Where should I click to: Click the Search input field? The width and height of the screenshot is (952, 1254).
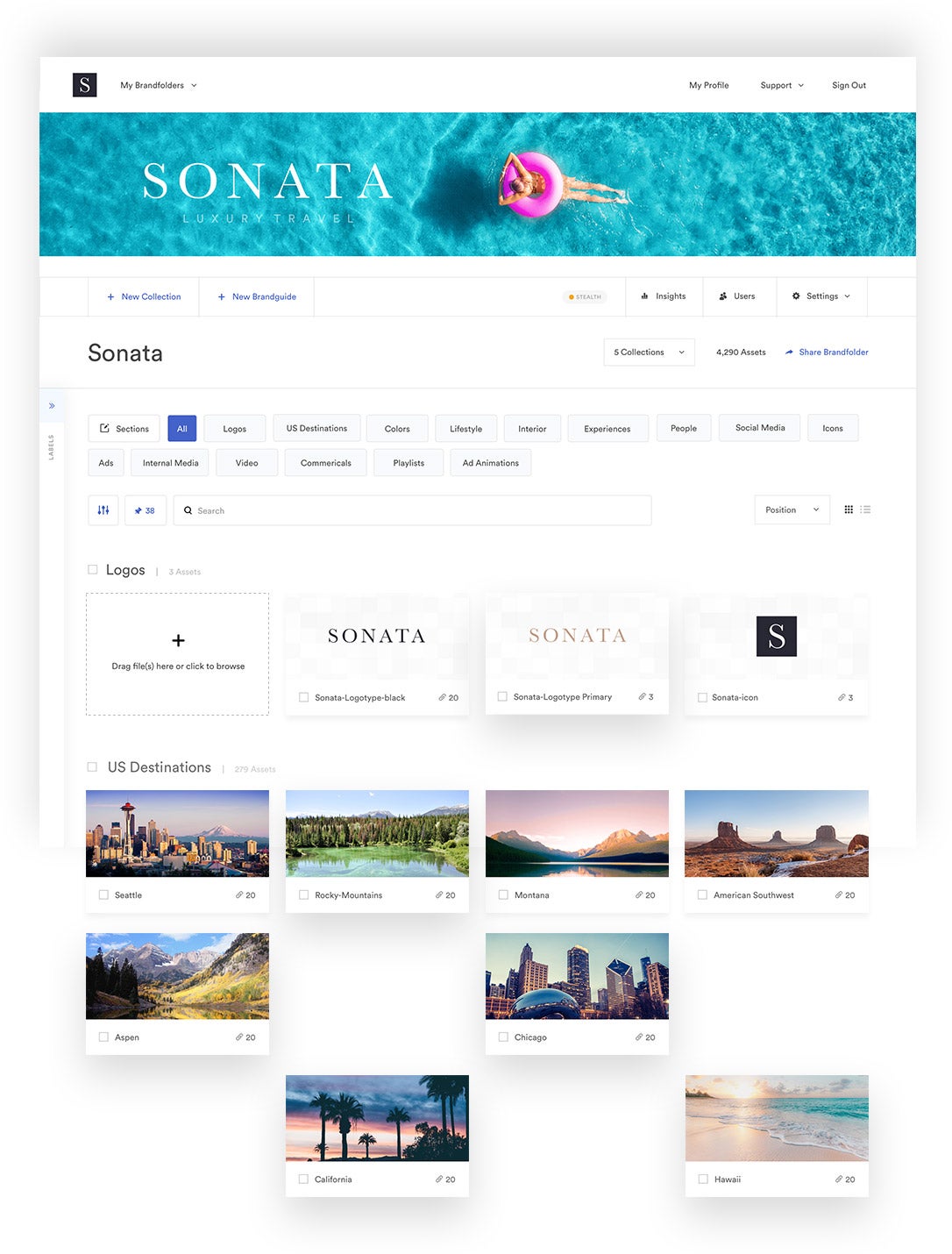coord(413,510)
